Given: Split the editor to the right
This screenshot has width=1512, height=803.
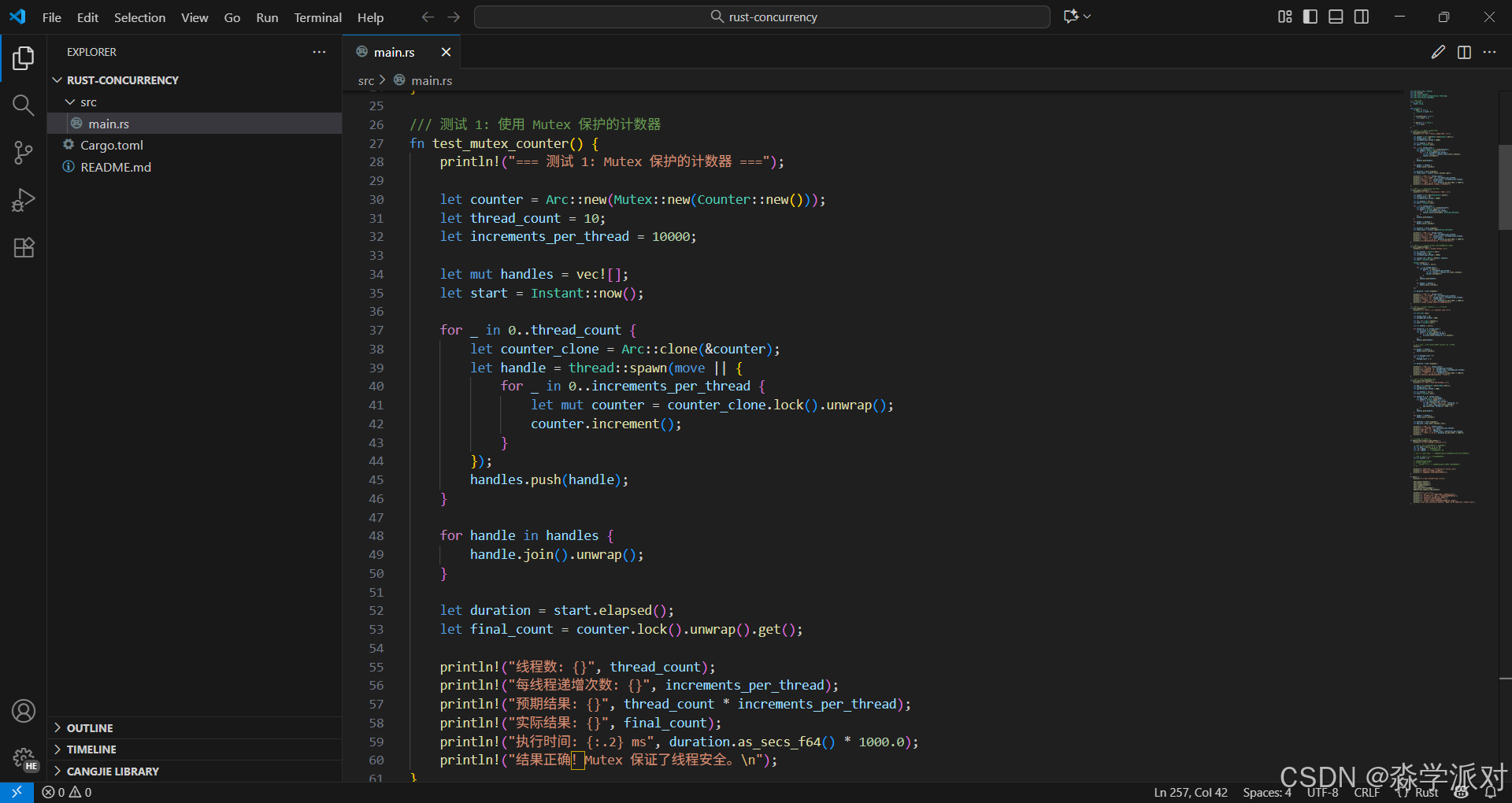Looking at the screenshot, I should (x=1464, y=52).
